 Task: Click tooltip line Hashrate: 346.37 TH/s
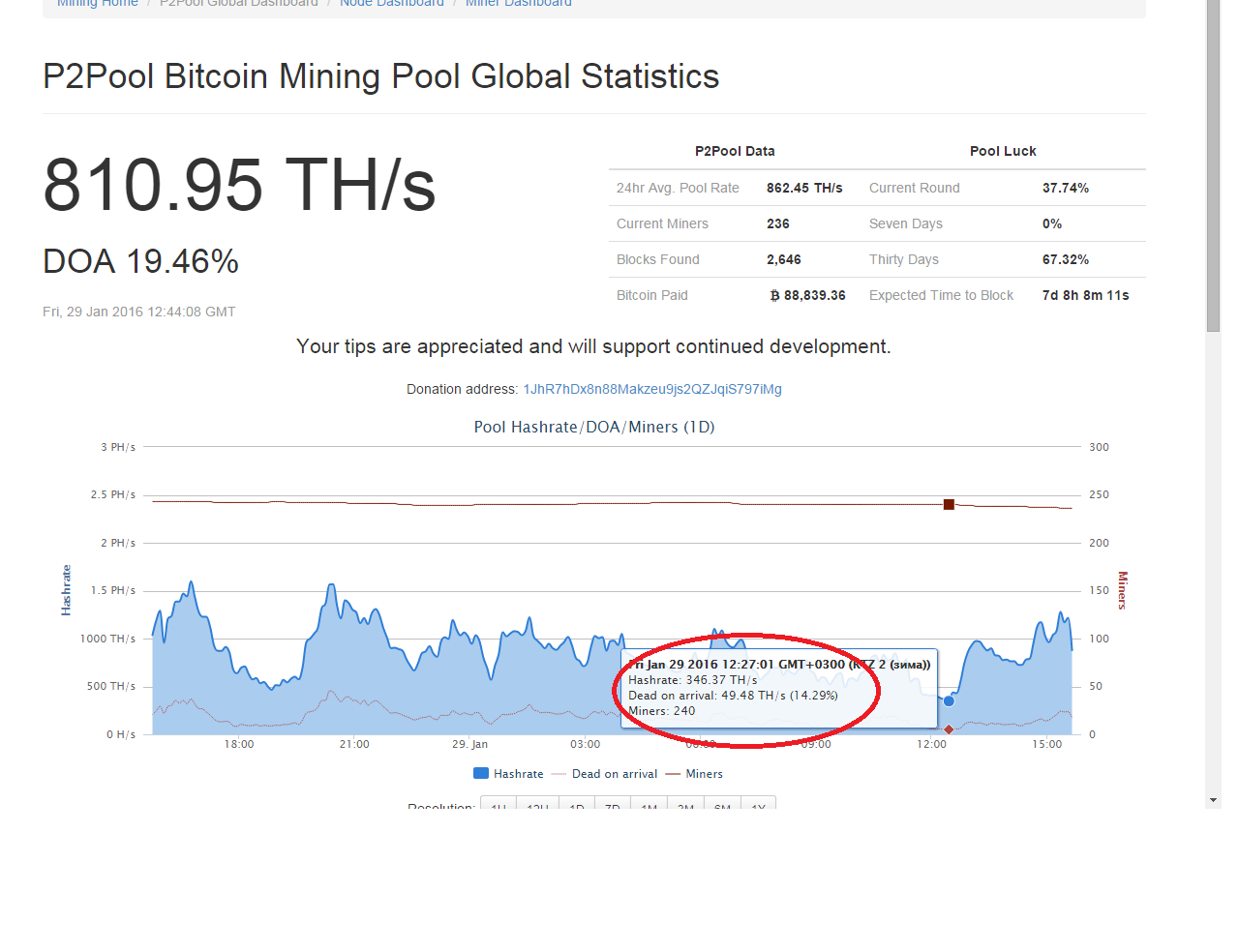693,680
